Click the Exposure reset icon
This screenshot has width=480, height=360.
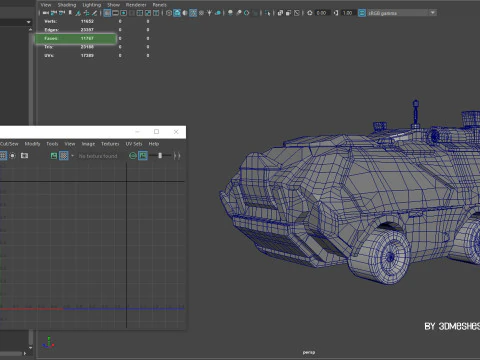click(x=310, y=13)
